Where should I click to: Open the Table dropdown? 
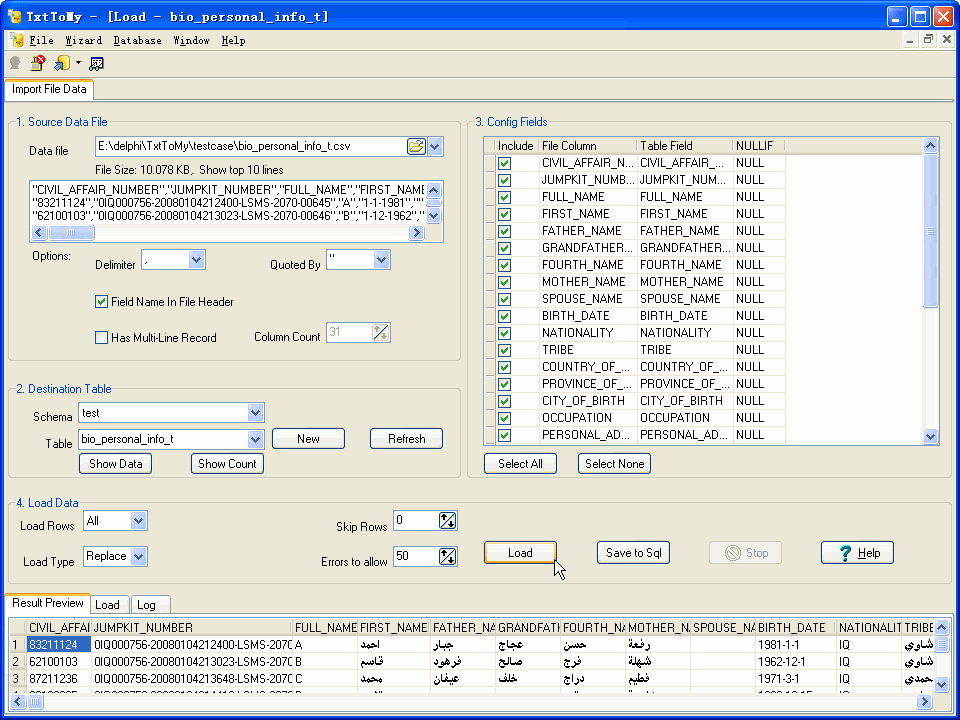pos(255,439)
